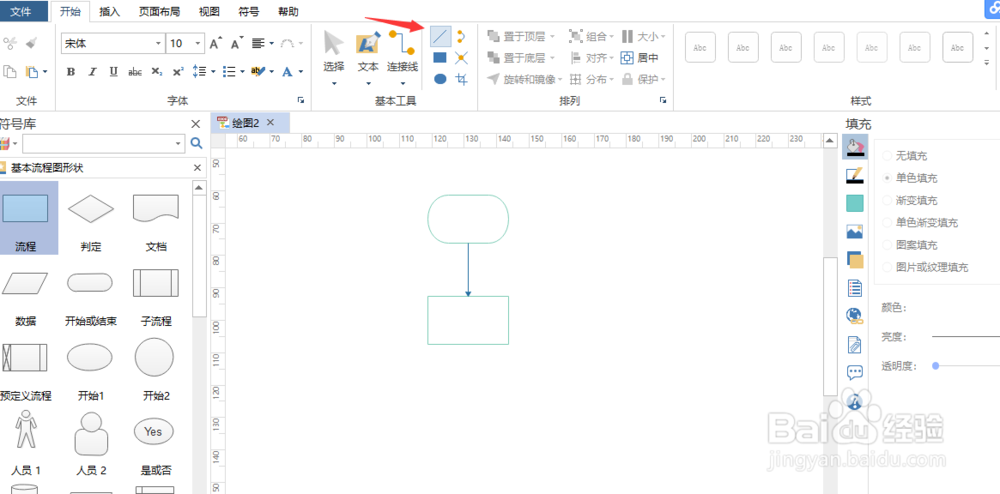
Task: Open the picture panel icon in right sidebar
Action: pos(855,231)
